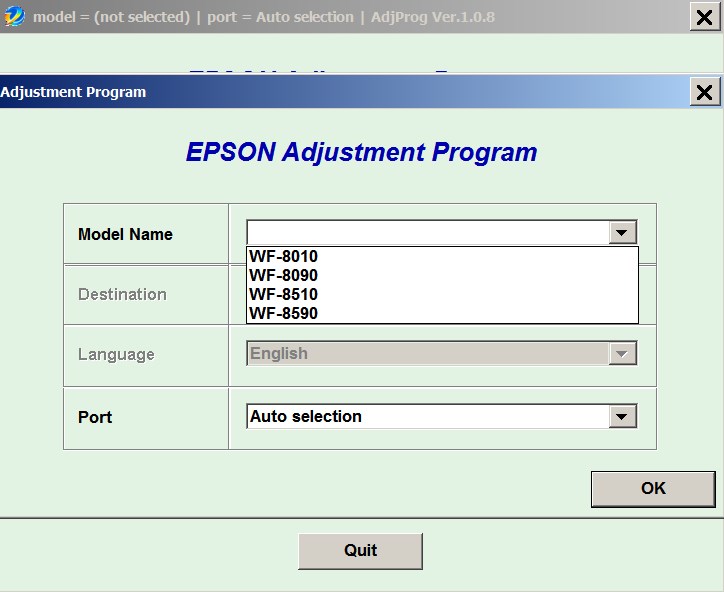The height and width of the screenshot is (592, 724).
Task: Click the OK button
Action: pyautogui.click(x=653, y=489)
